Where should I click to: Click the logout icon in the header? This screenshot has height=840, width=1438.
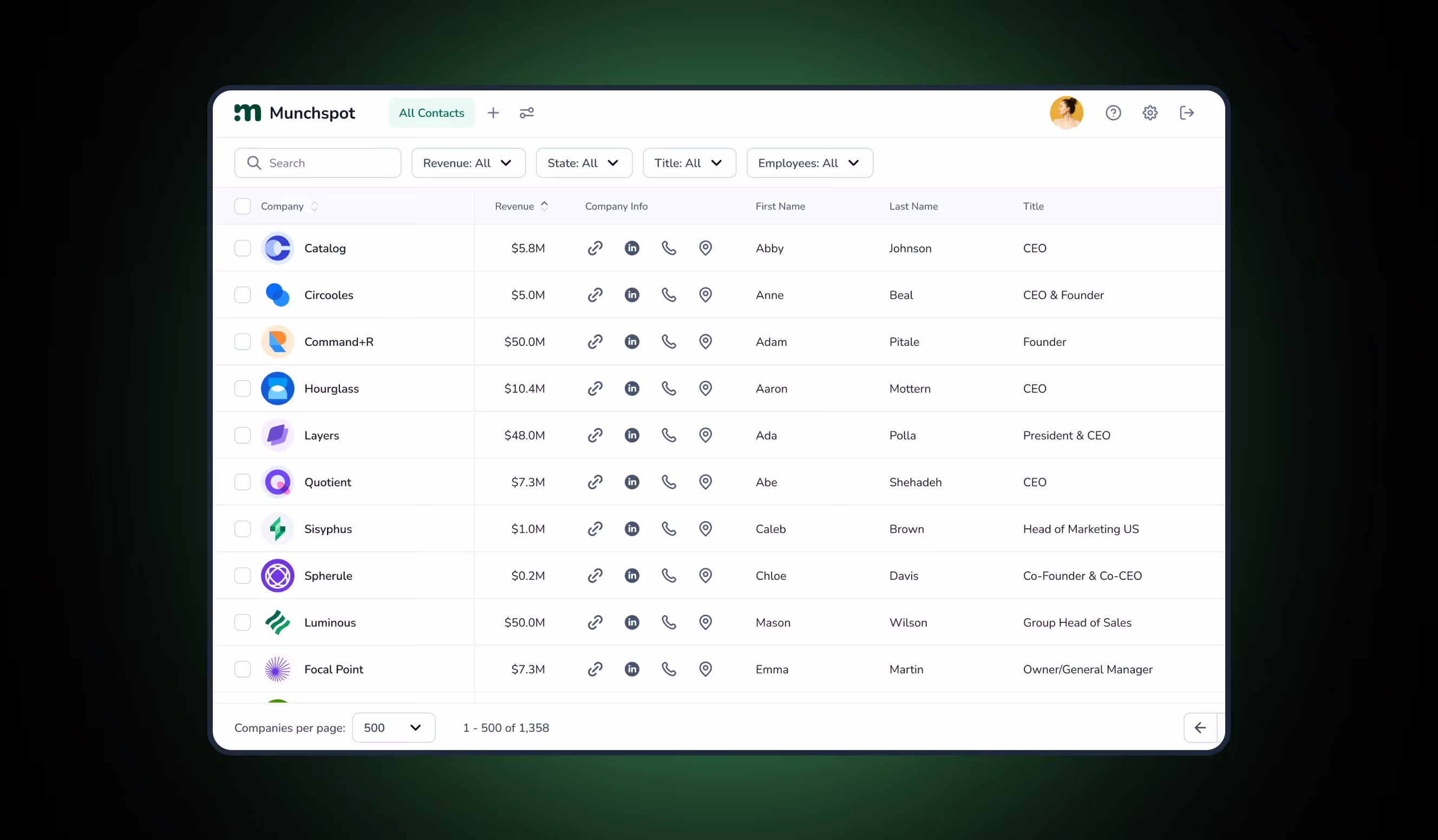click(1187, 113)
